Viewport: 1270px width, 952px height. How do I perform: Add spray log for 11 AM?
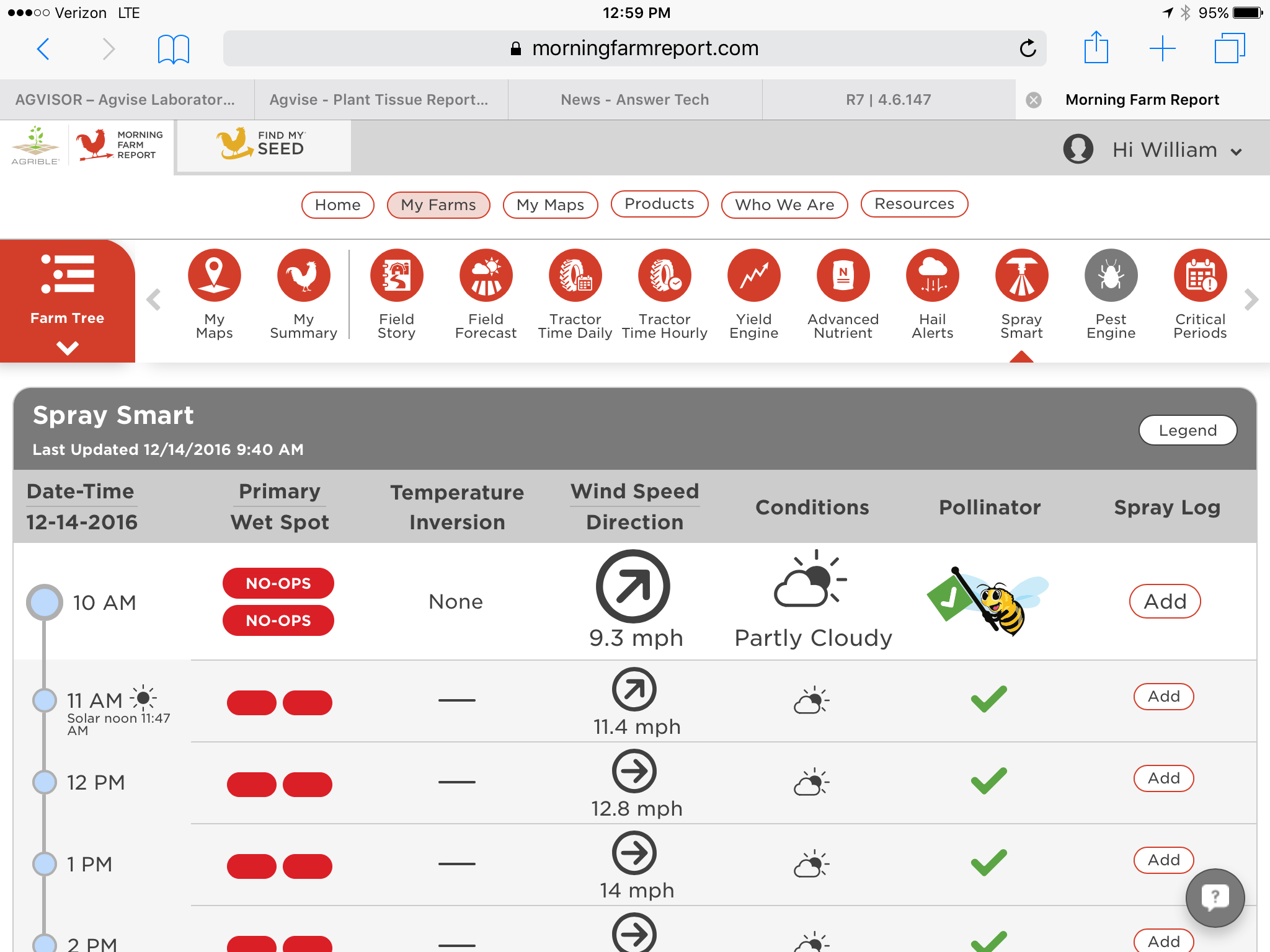1163,697
